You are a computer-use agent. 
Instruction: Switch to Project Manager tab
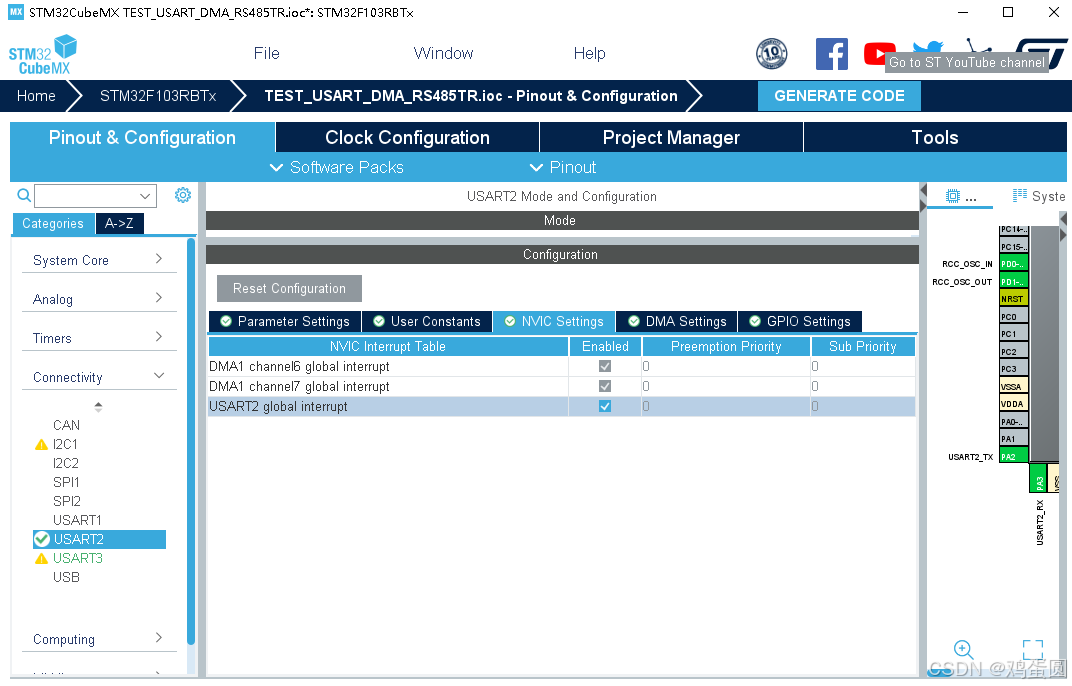[x=671, y=137]
